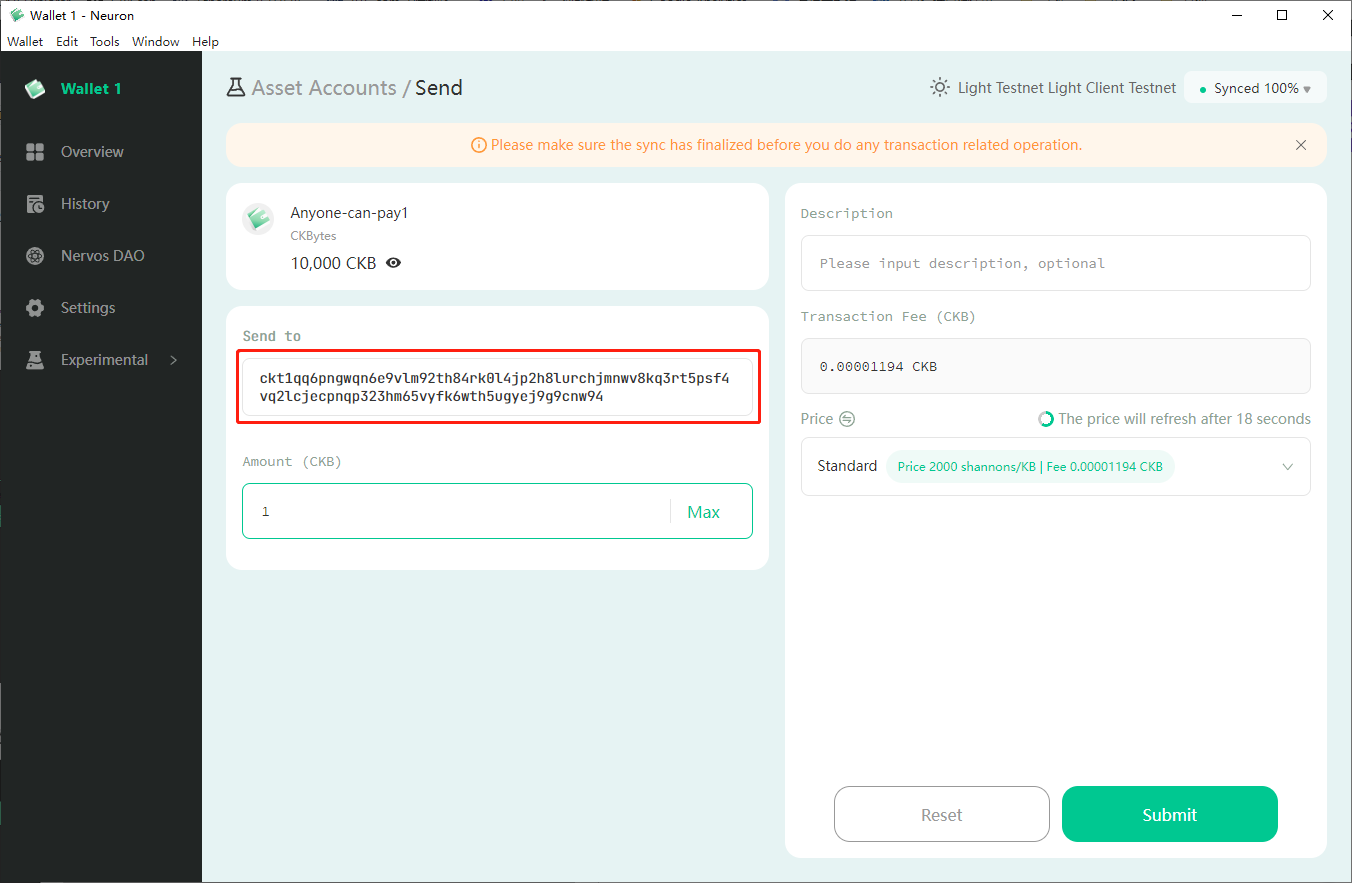Go to Overview page
This screenshot has height=883, width=1352.
click(92, 152)
